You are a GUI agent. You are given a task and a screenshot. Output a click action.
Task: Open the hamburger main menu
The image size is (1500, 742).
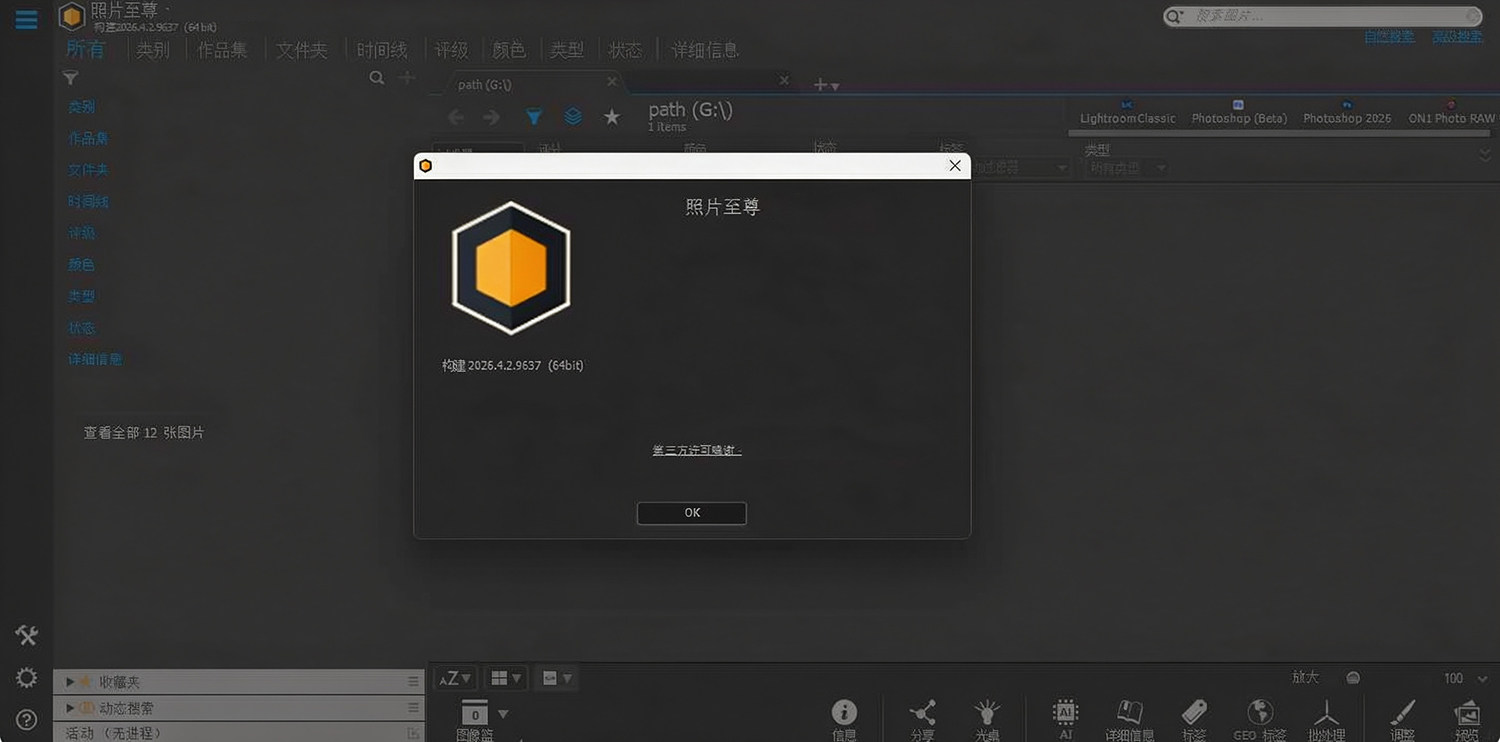(26, 19)
